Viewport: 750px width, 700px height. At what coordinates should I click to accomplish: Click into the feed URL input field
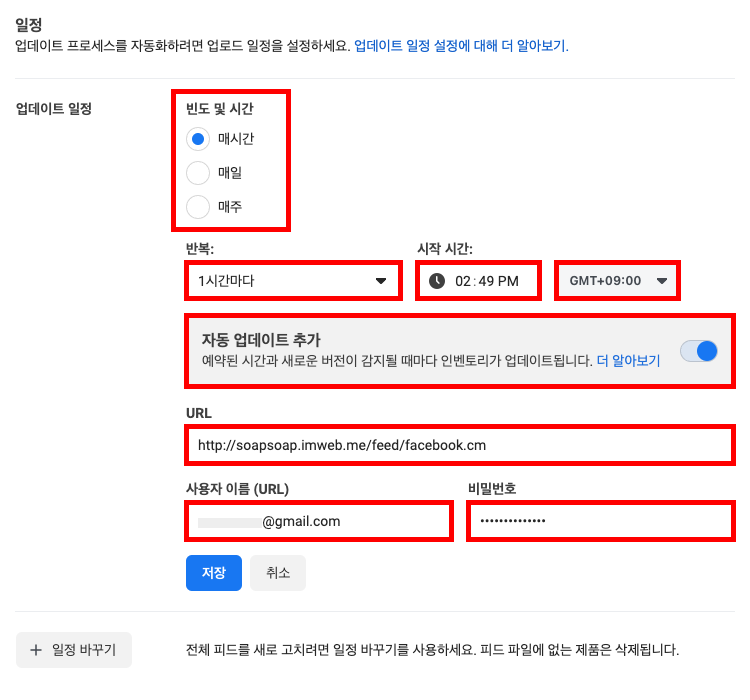click(460, 445)
